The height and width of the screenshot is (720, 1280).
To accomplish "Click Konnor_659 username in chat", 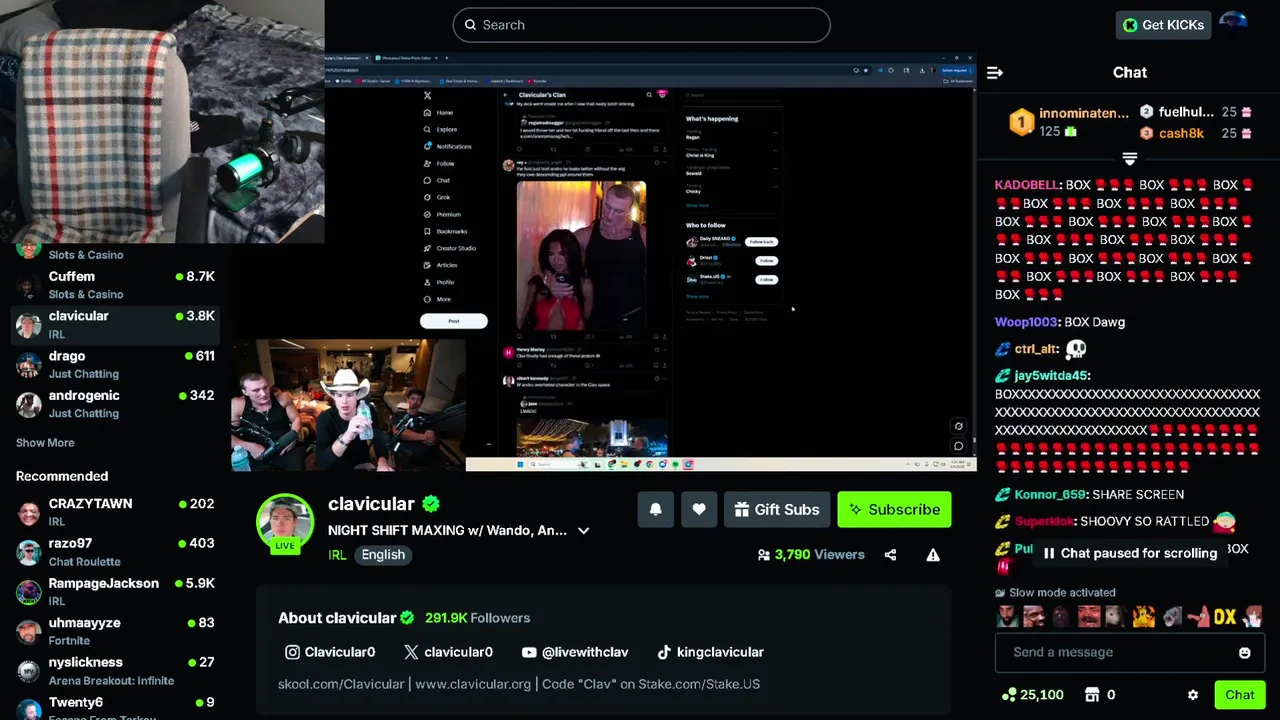I will pos(1050,495).
